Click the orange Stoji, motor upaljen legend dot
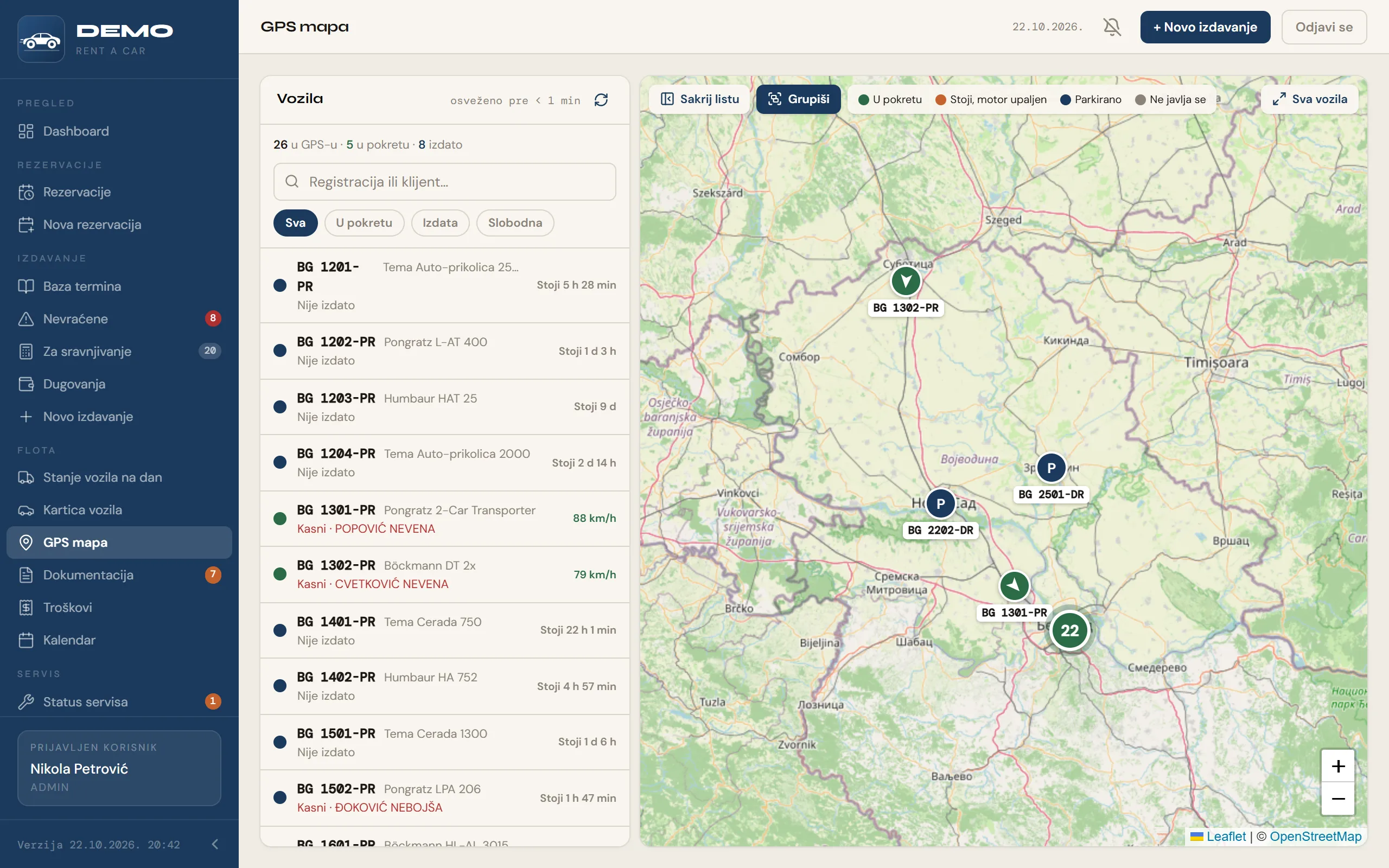The image size is (1389, 868). (941, 100)
